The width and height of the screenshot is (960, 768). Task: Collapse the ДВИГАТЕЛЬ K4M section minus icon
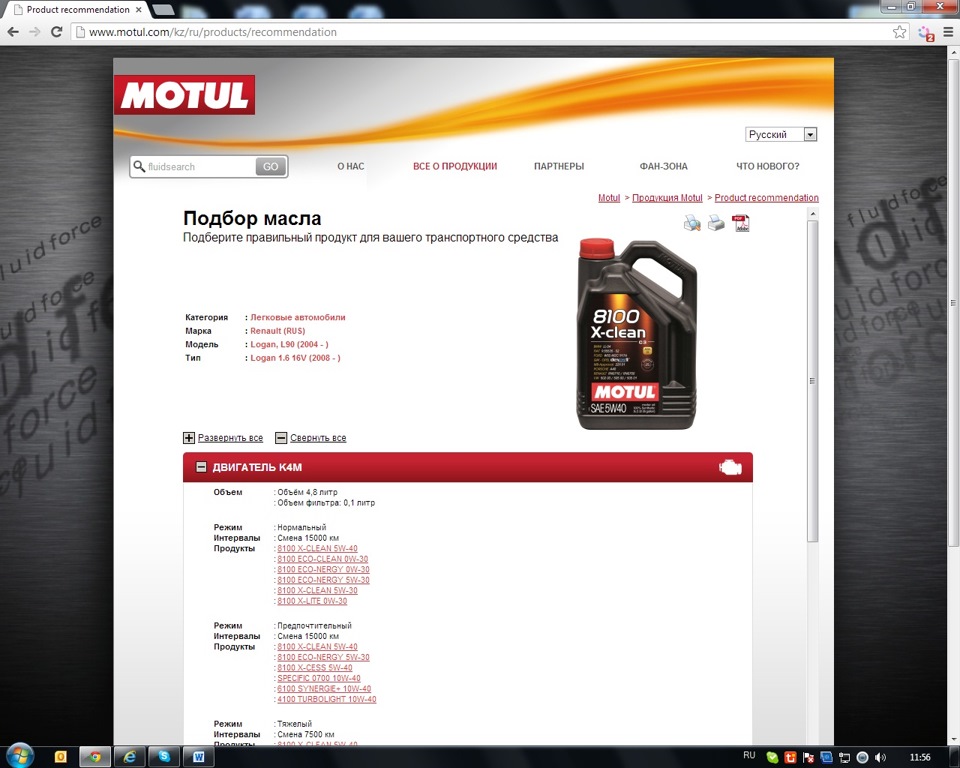point(201,467)
